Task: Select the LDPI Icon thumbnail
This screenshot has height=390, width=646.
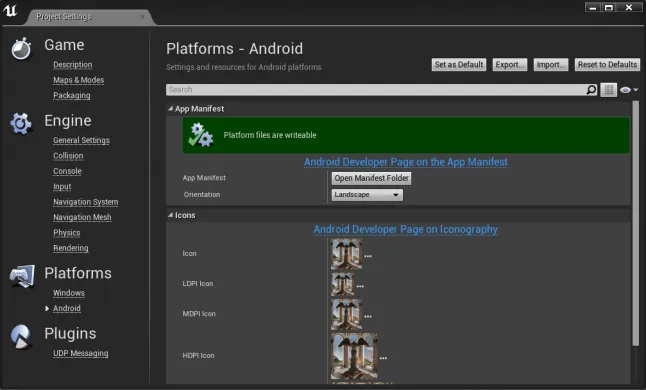Action: pyautogui.click(x=343, y=284)
